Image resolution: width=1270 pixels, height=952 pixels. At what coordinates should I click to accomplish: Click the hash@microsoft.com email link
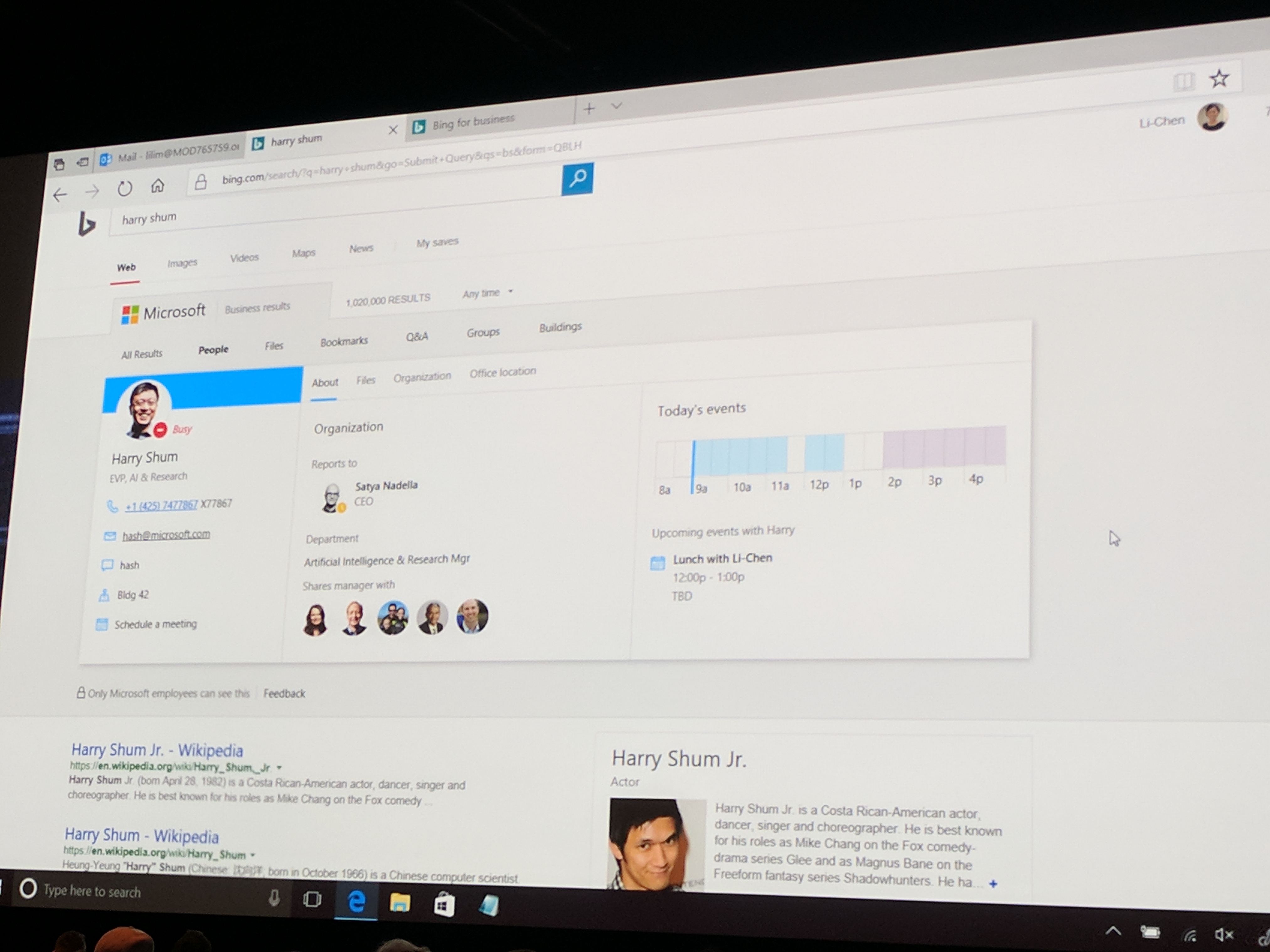pyautogui.click(x=166, y=535)
